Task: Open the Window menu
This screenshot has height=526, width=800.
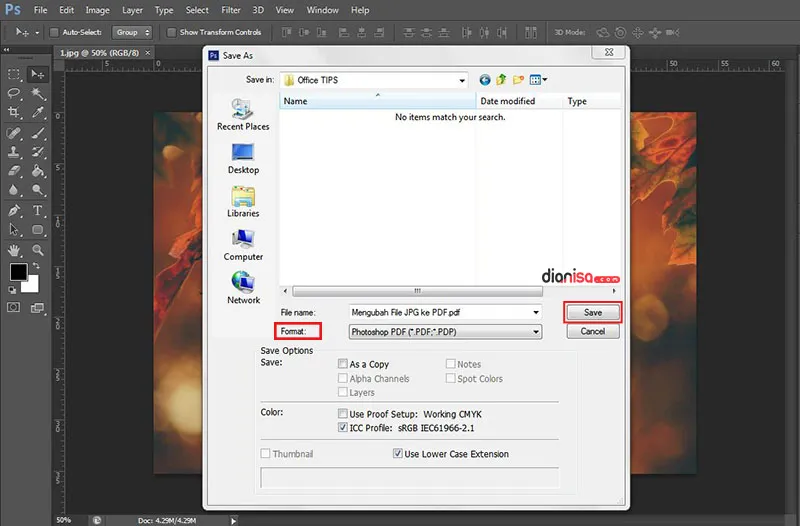Action: [x=322, y=10]
